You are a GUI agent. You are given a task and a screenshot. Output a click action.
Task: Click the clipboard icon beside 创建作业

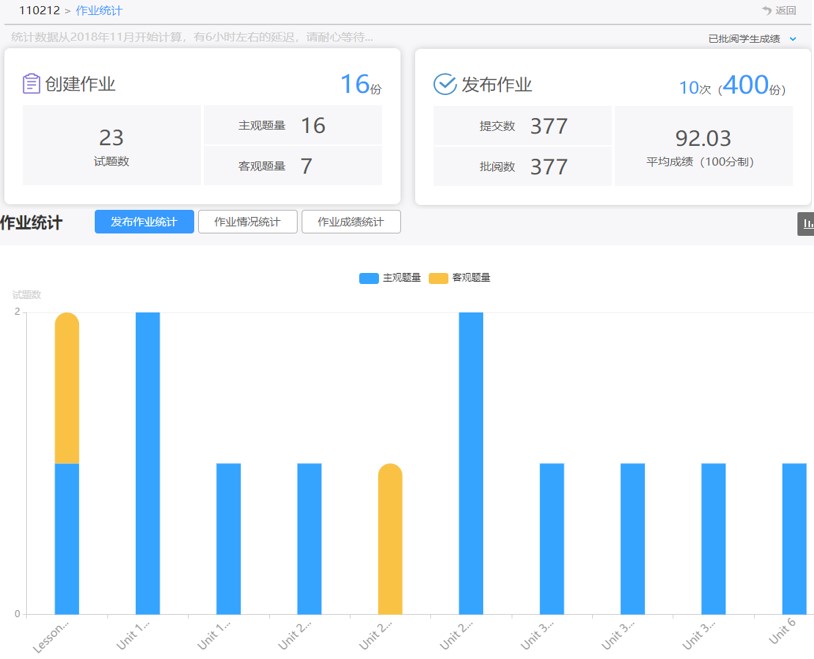coord(31,84)
